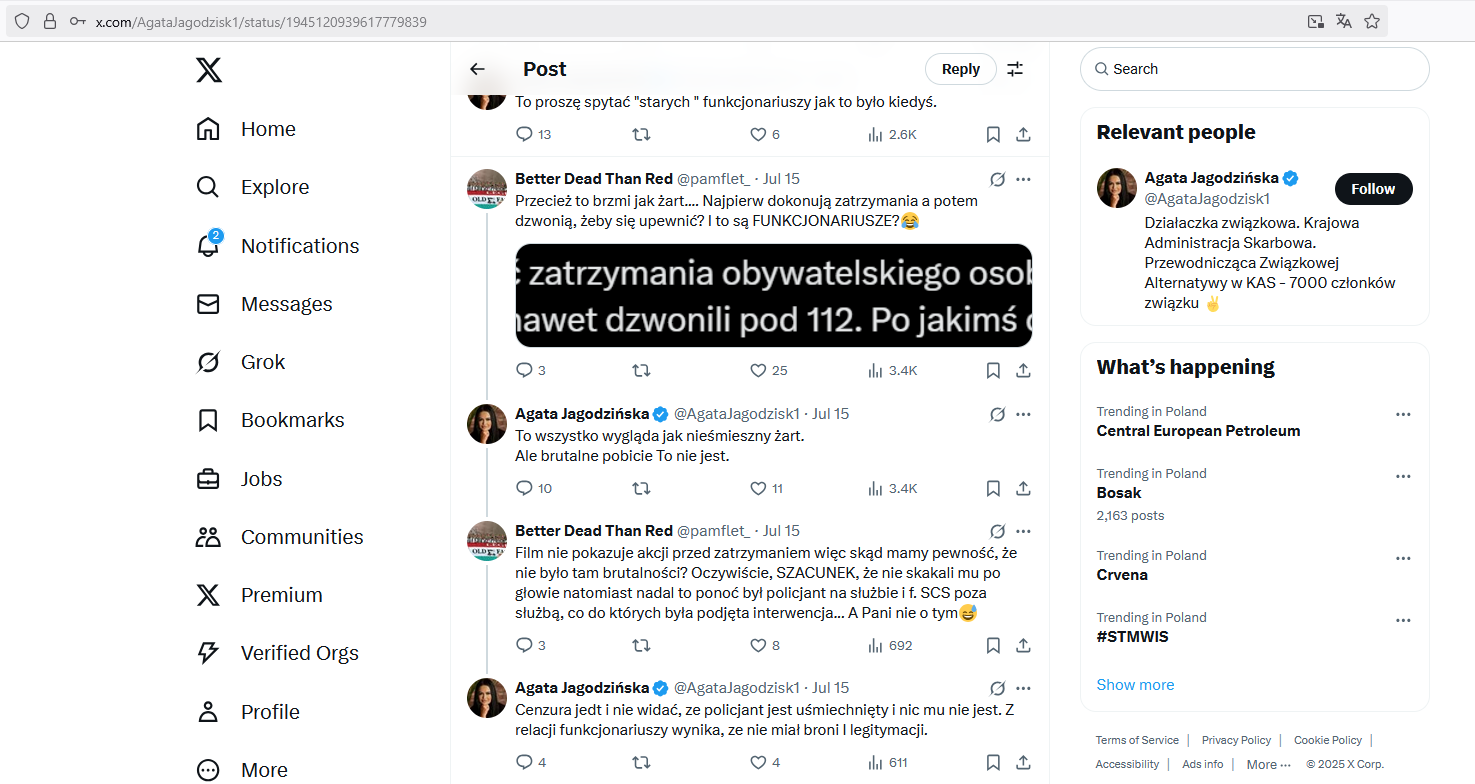Open Profile from sidebar
Viewport: 1475px width, 784px height.
tap(247, 711)
